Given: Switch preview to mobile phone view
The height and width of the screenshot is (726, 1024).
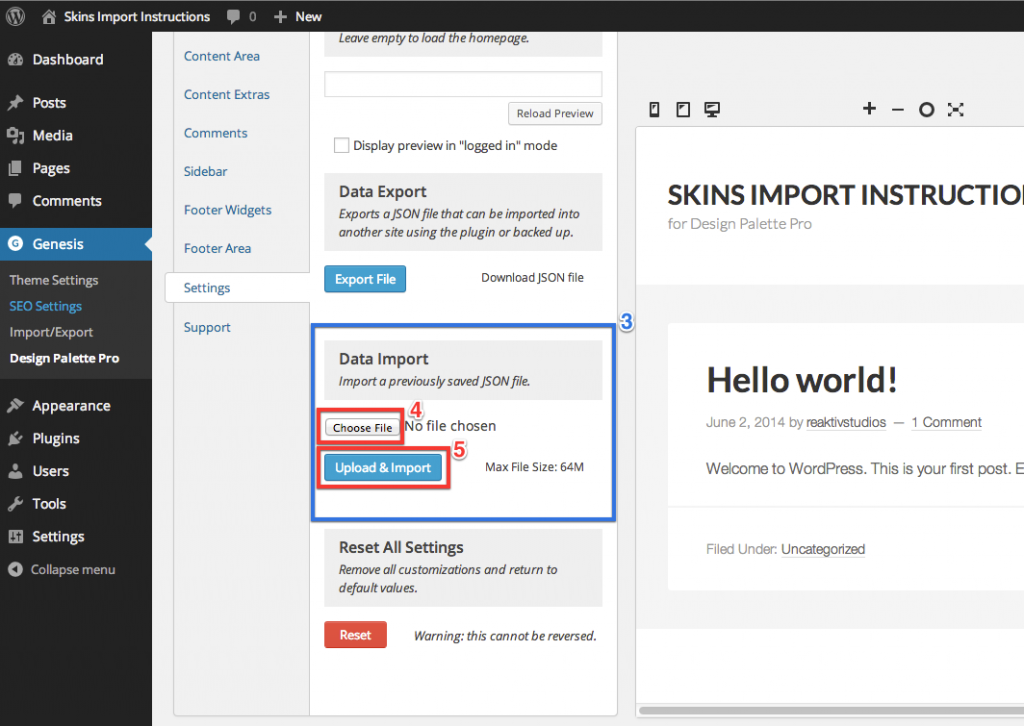Looking at the screenshot, I should 654,110.
